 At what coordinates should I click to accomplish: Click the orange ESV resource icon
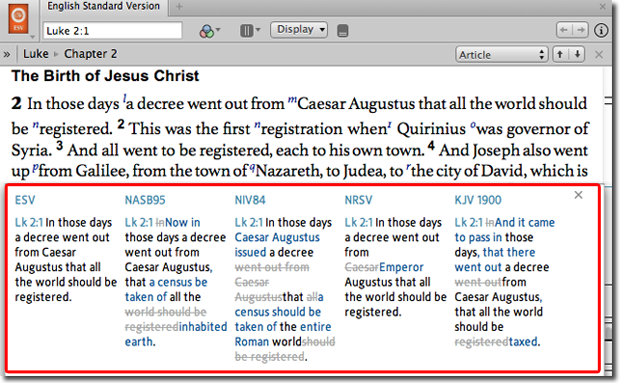pyautogui.click(x=19, y=19)
